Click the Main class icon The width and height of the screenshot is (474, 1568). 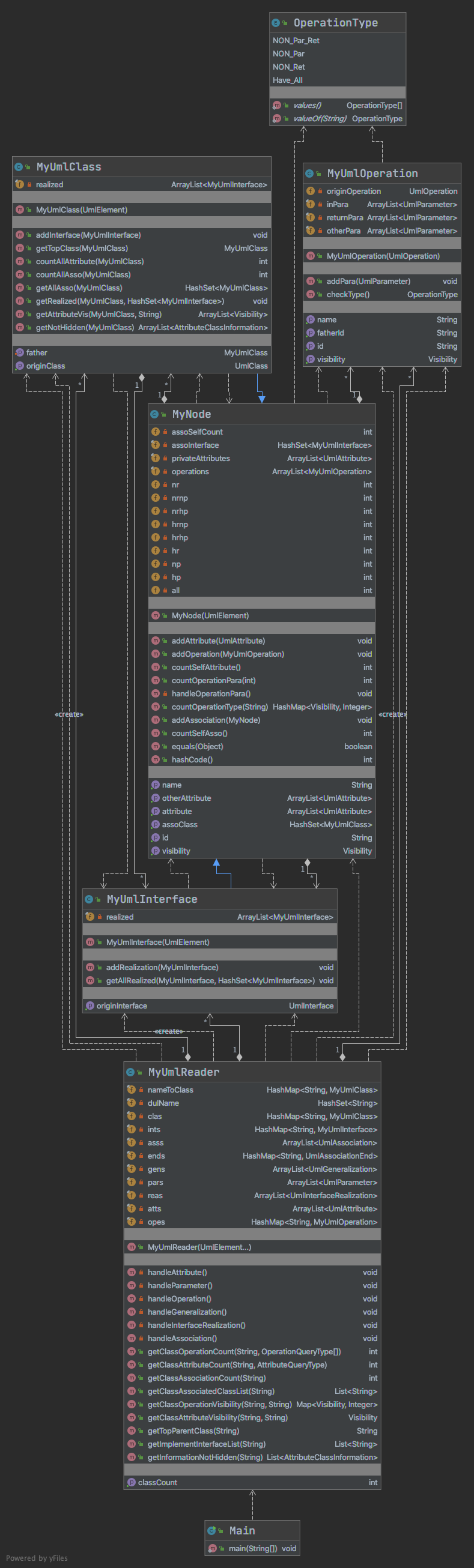pyautogui.click(x=211, y=1530)
